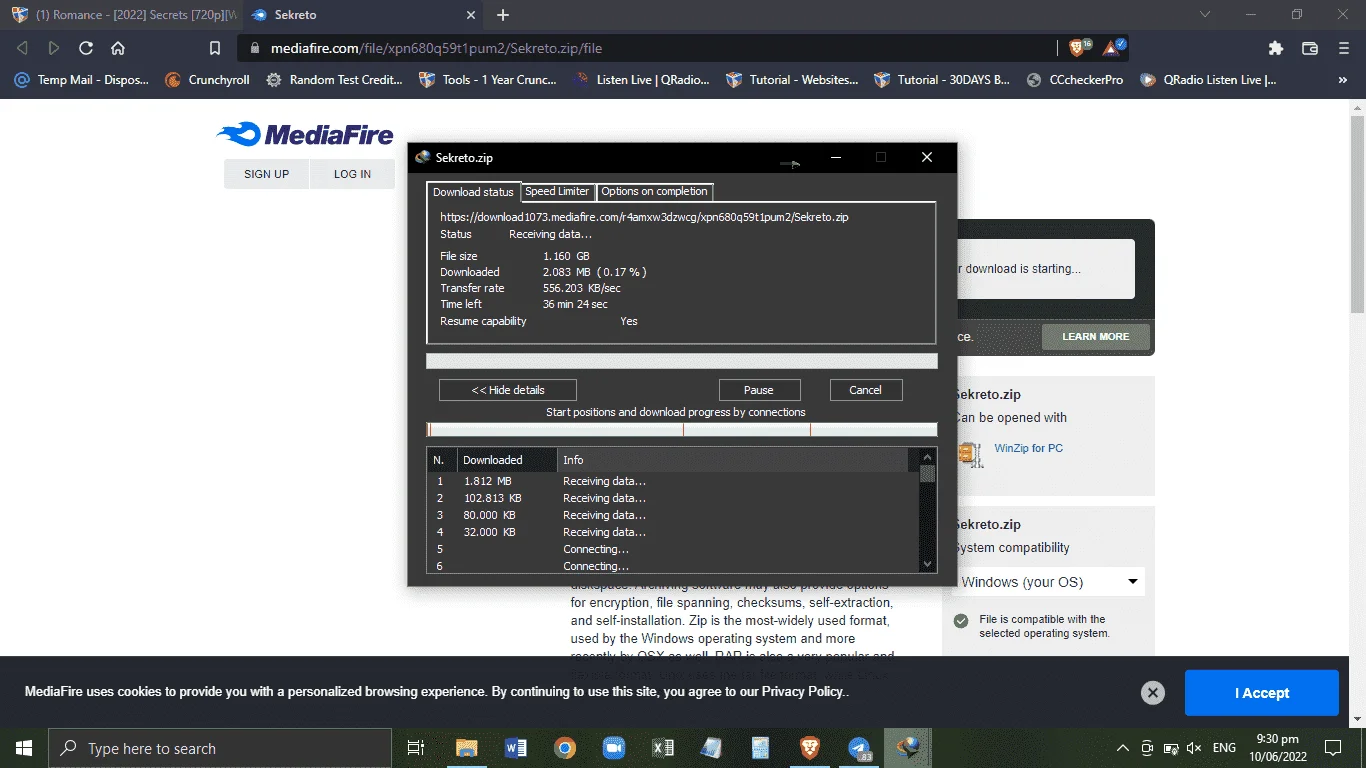Open the WinZip for PC link
Image resolution: width=1366 pixels, height=768 pixels.
1029,448
